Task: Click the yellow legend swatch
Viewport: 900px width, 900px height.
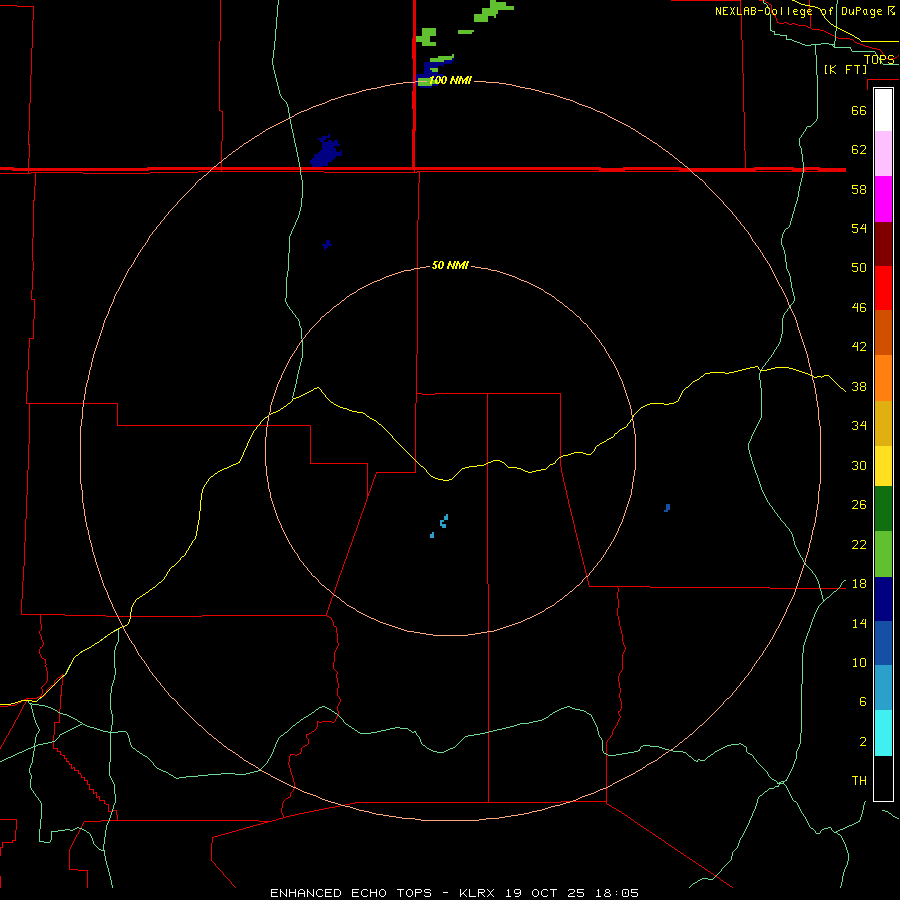Action: point(883,466)
